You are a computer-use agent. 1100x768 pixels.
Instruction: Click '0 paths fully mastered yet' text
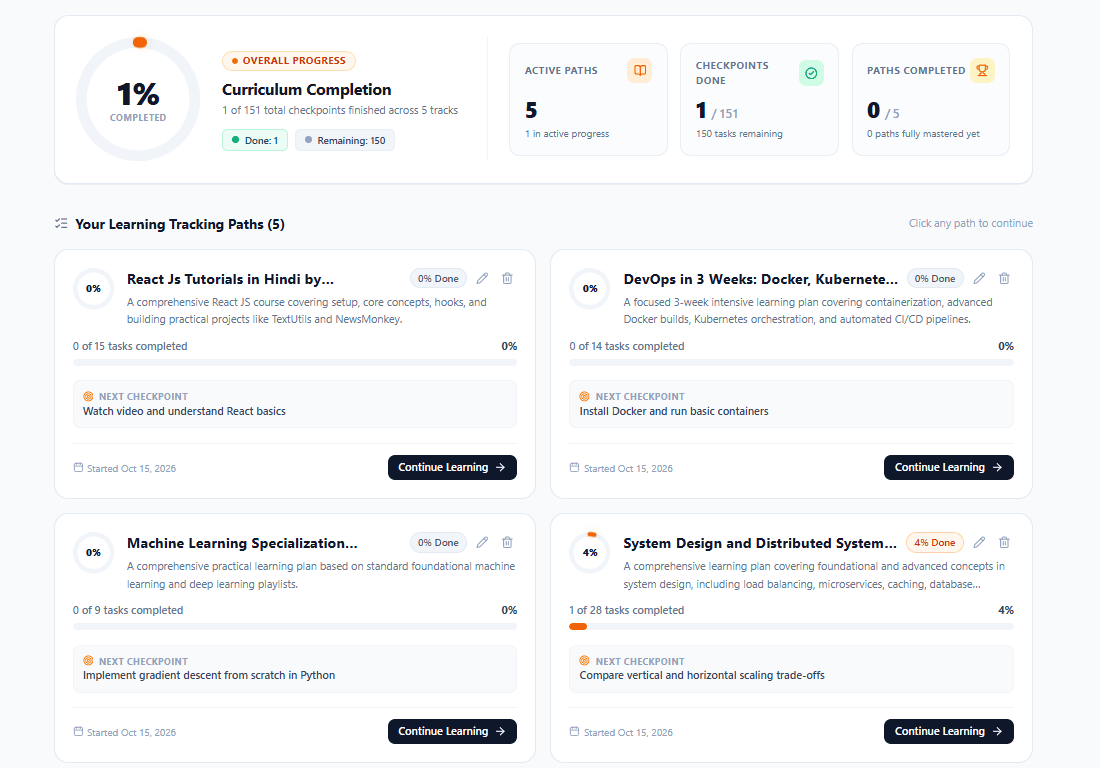(923, 133)
